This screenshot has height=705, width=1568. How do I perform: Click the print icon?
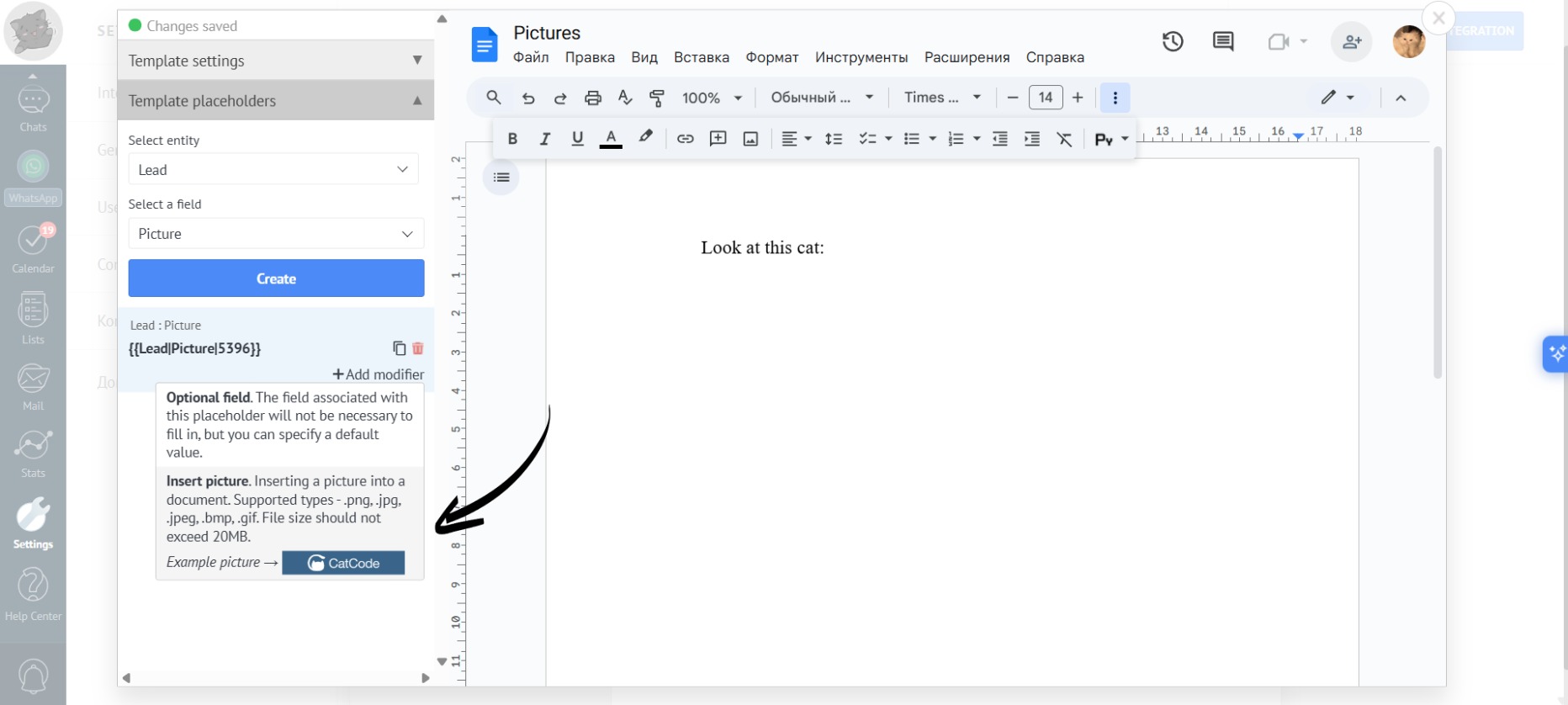coord(593,98)
